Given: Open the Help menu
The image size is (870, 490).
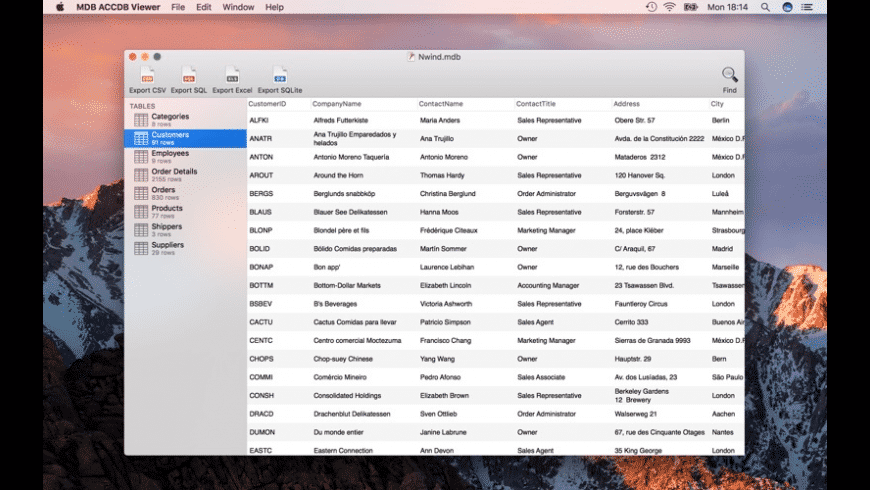Looking at the screenshot, I should [274, 7].
